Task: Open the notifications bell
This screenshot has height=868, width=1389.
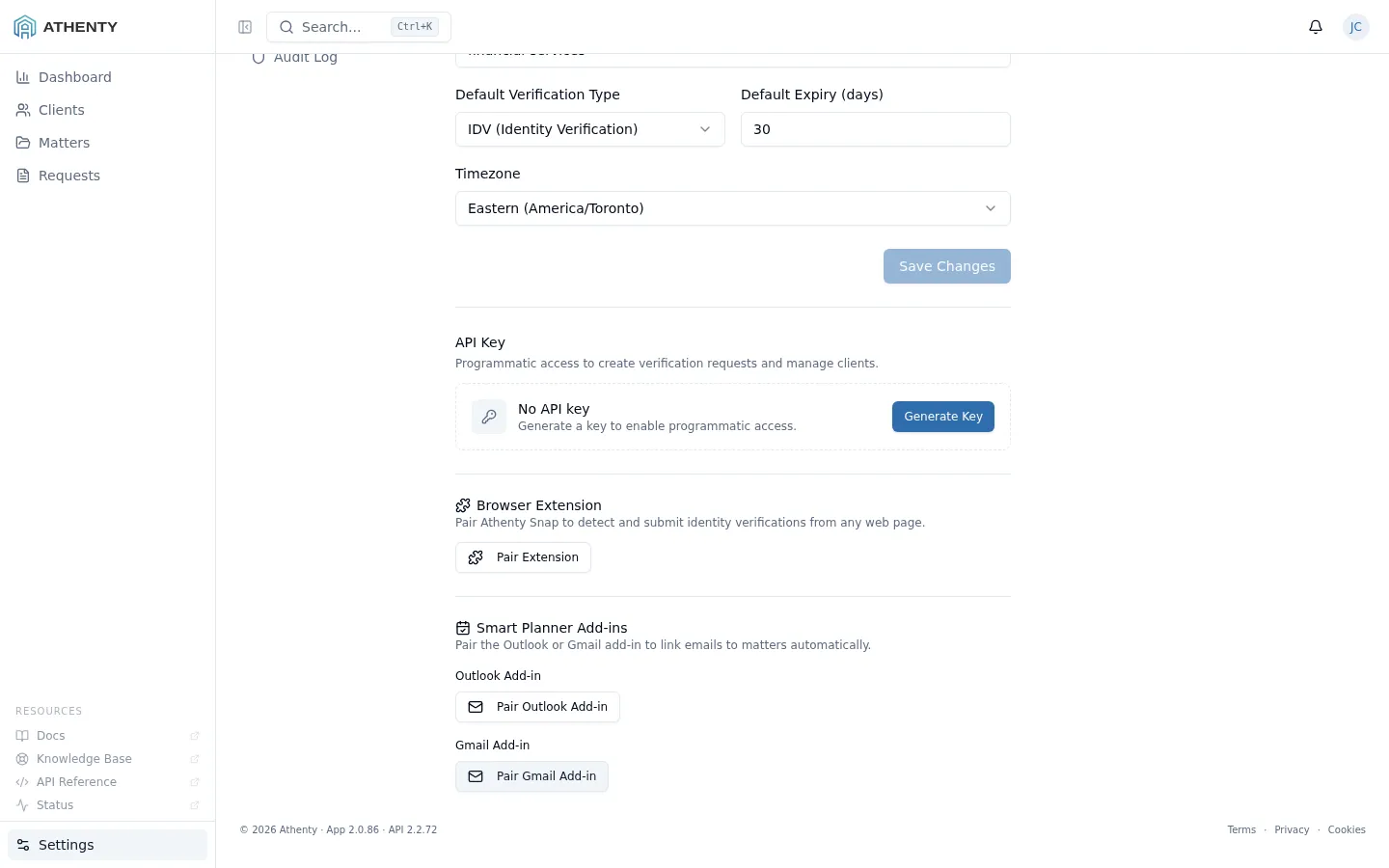Action: tap(1316, 27)
